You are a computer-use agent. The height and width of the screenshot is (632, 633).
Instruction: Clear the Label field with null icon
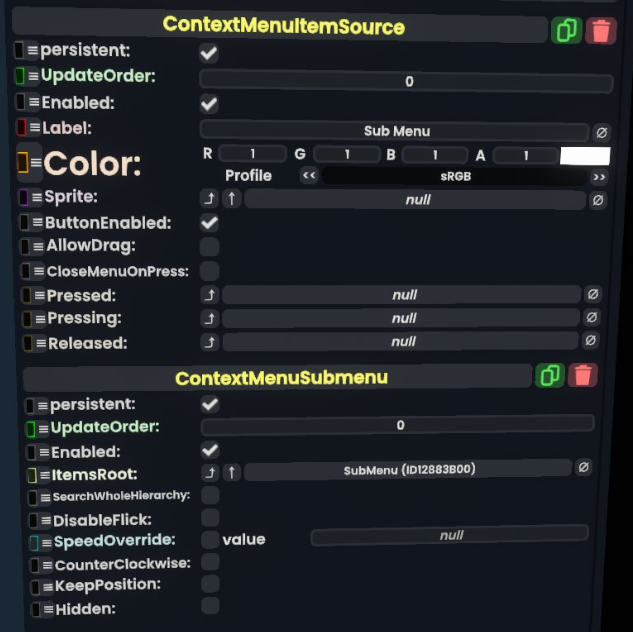(x=601, y=131)
